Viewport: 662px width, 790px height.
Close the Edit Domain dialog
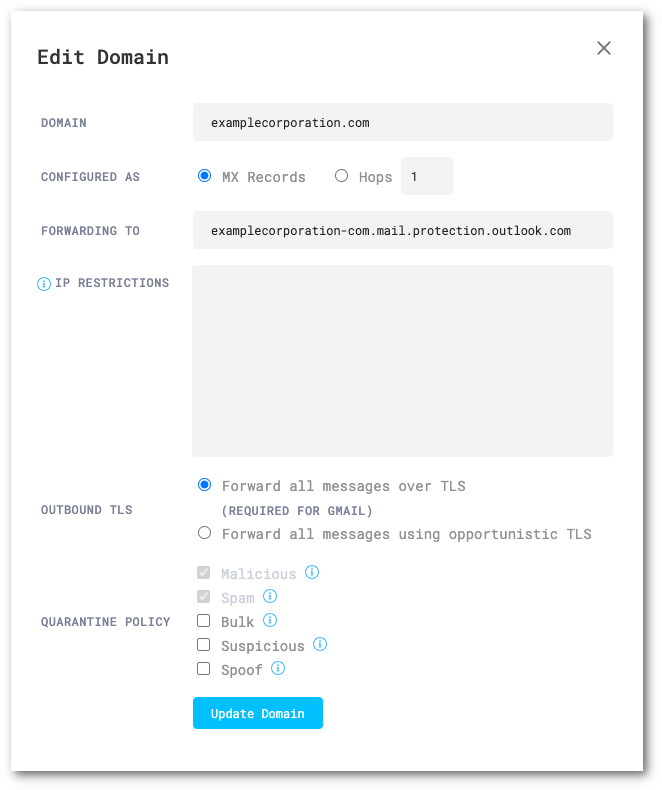[604, 48]
